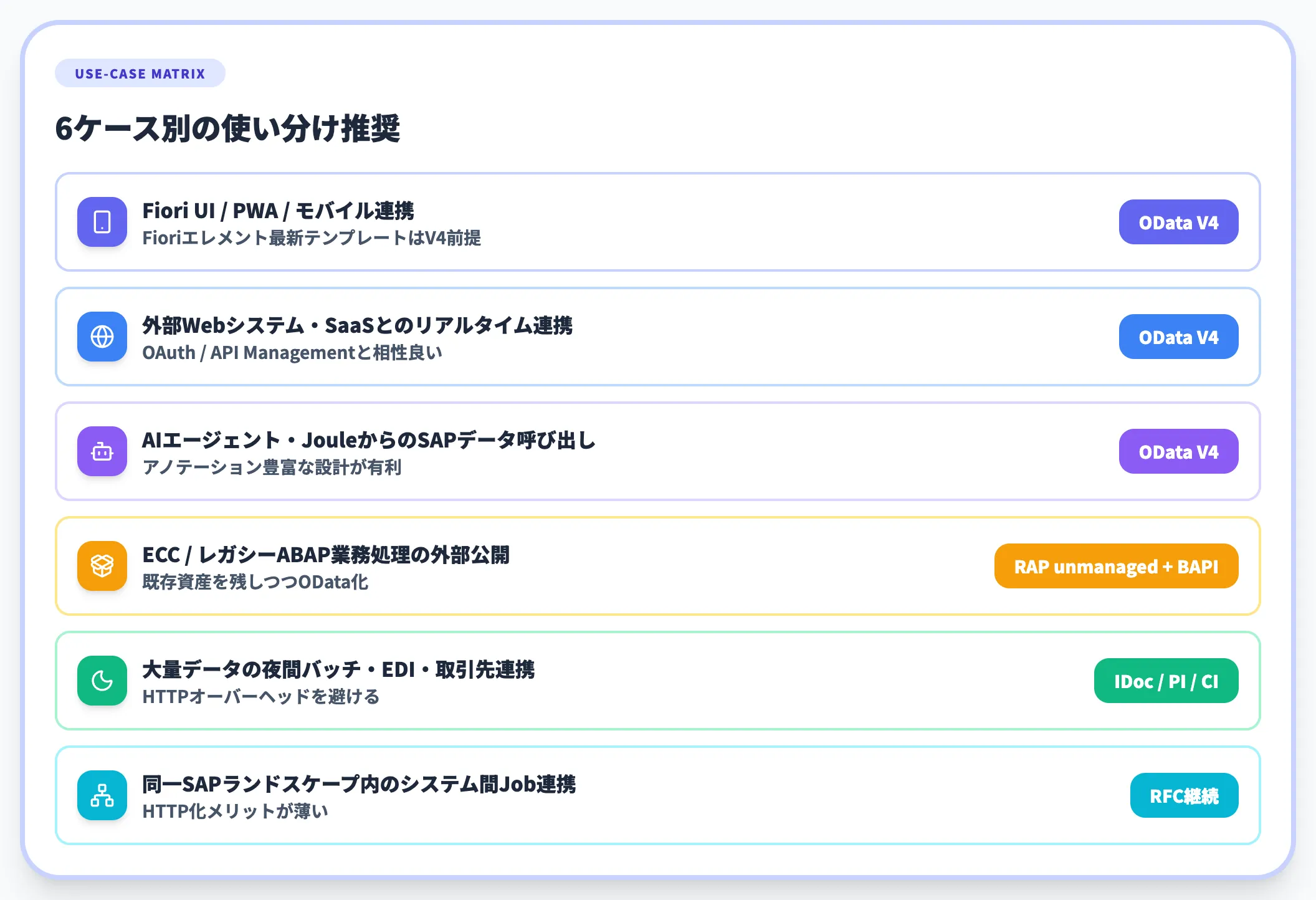Click the orange box icon for ECC row

click(102, 566)
